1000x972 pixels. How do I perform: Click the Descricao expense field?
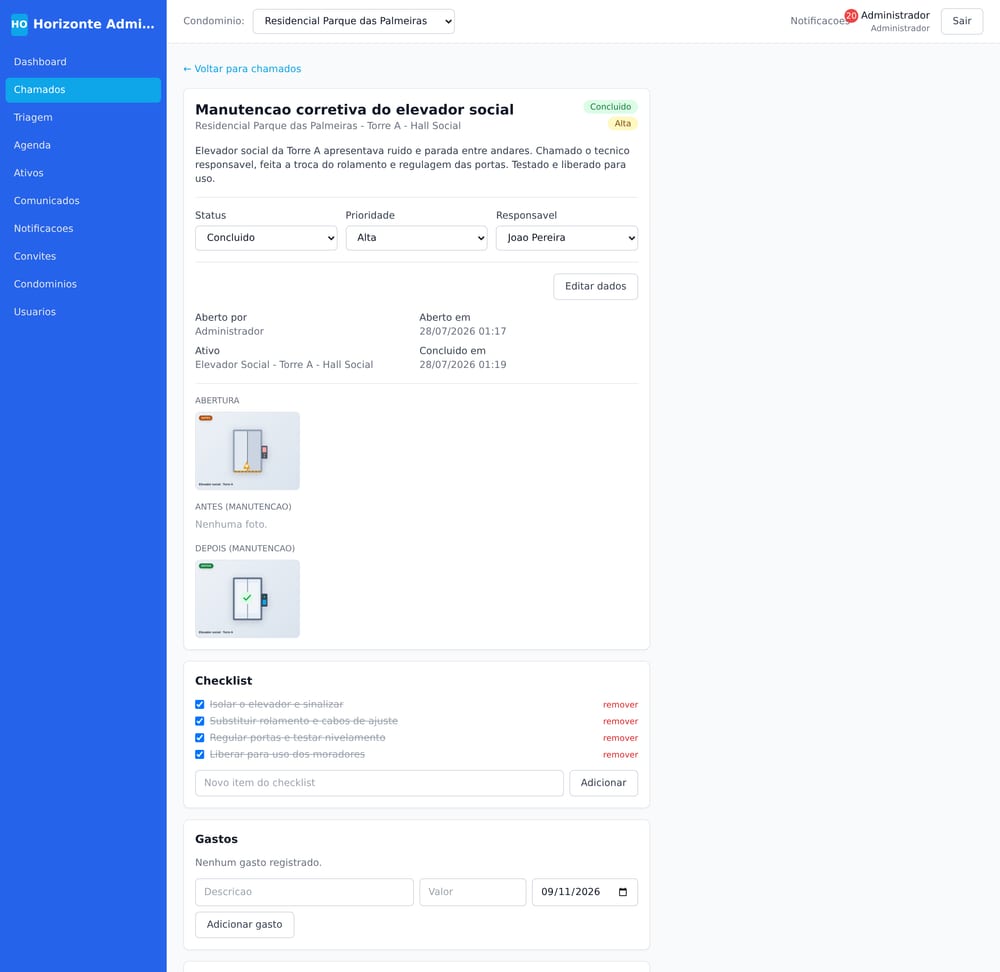[x=304, y=892]
